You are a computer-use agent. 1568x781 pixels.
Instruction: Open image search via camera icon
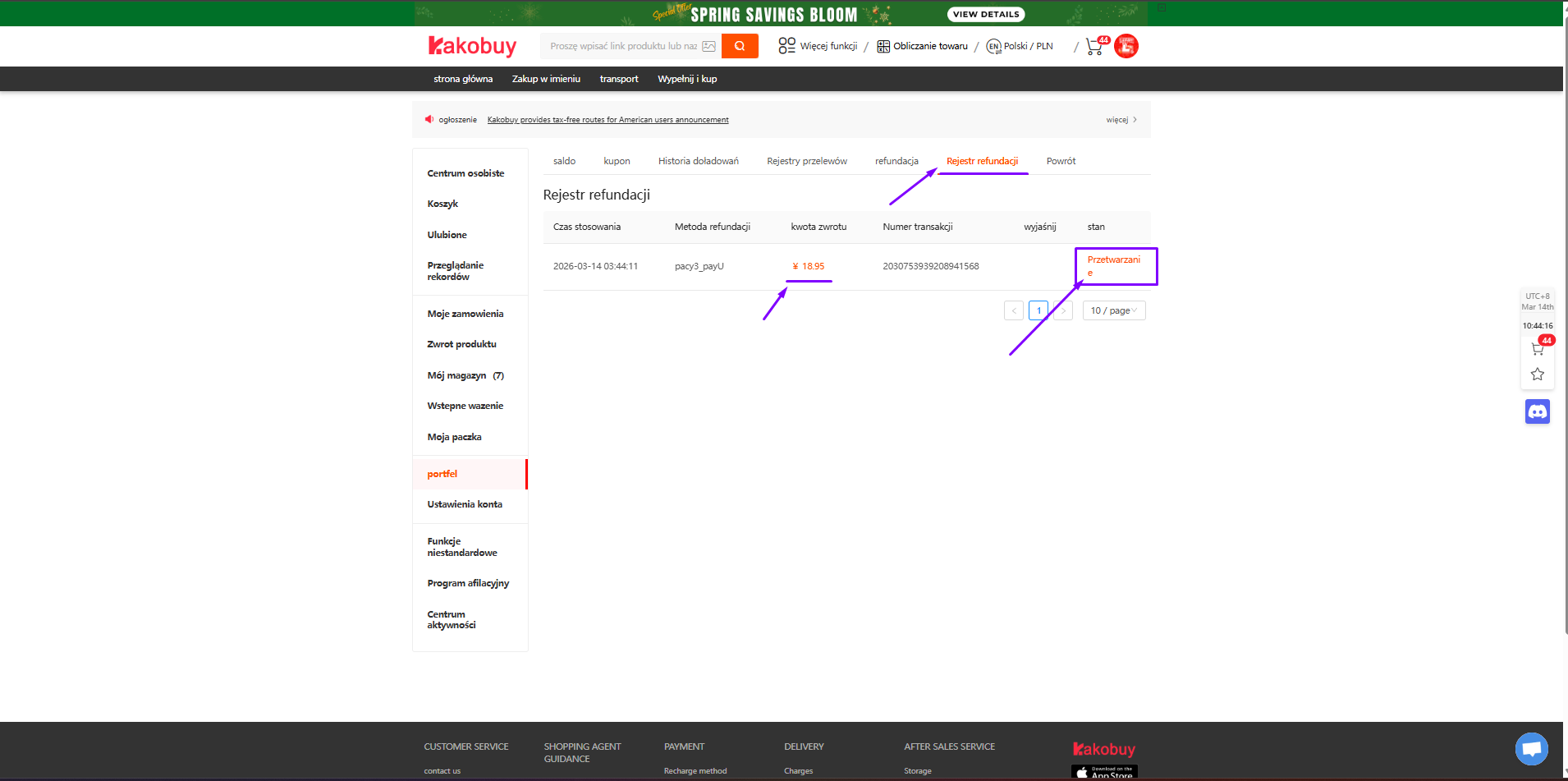[708, 46]
